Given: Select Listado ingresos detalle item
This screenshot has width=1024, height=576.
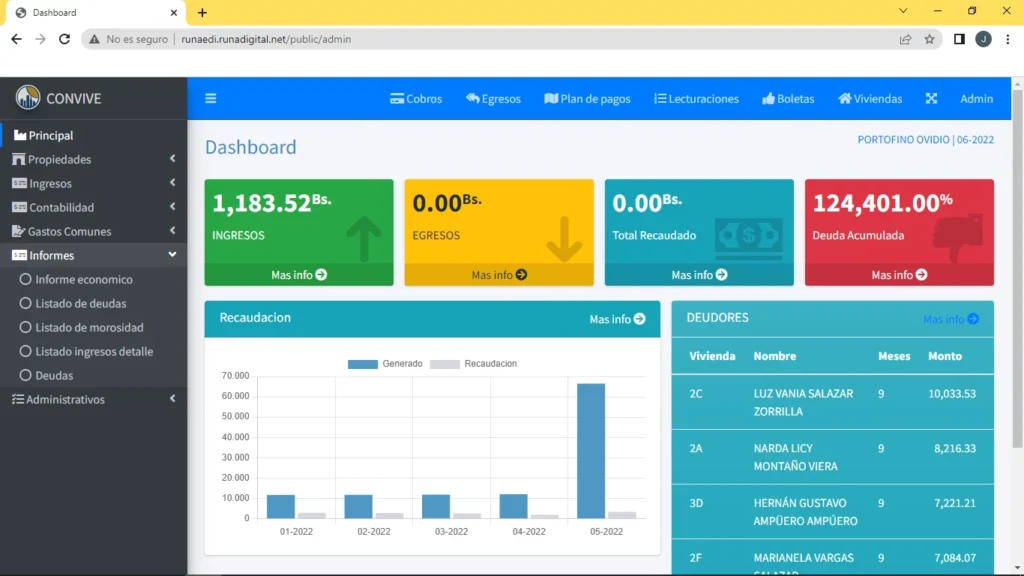Looking at the screenshot, I should coord(94,352).
